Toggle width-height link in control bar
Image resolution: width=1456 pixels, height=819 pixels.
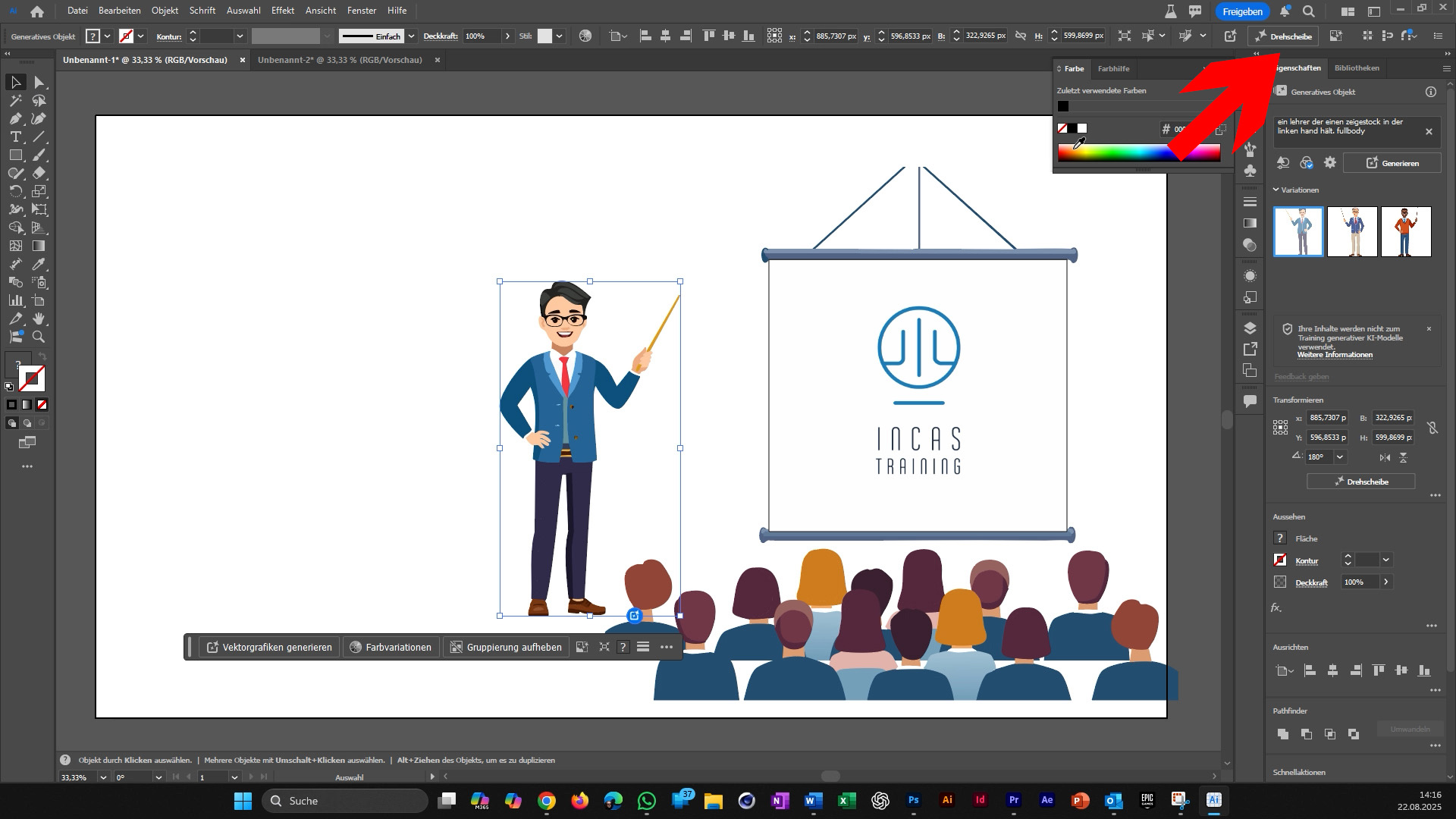tap(1021, 36)
